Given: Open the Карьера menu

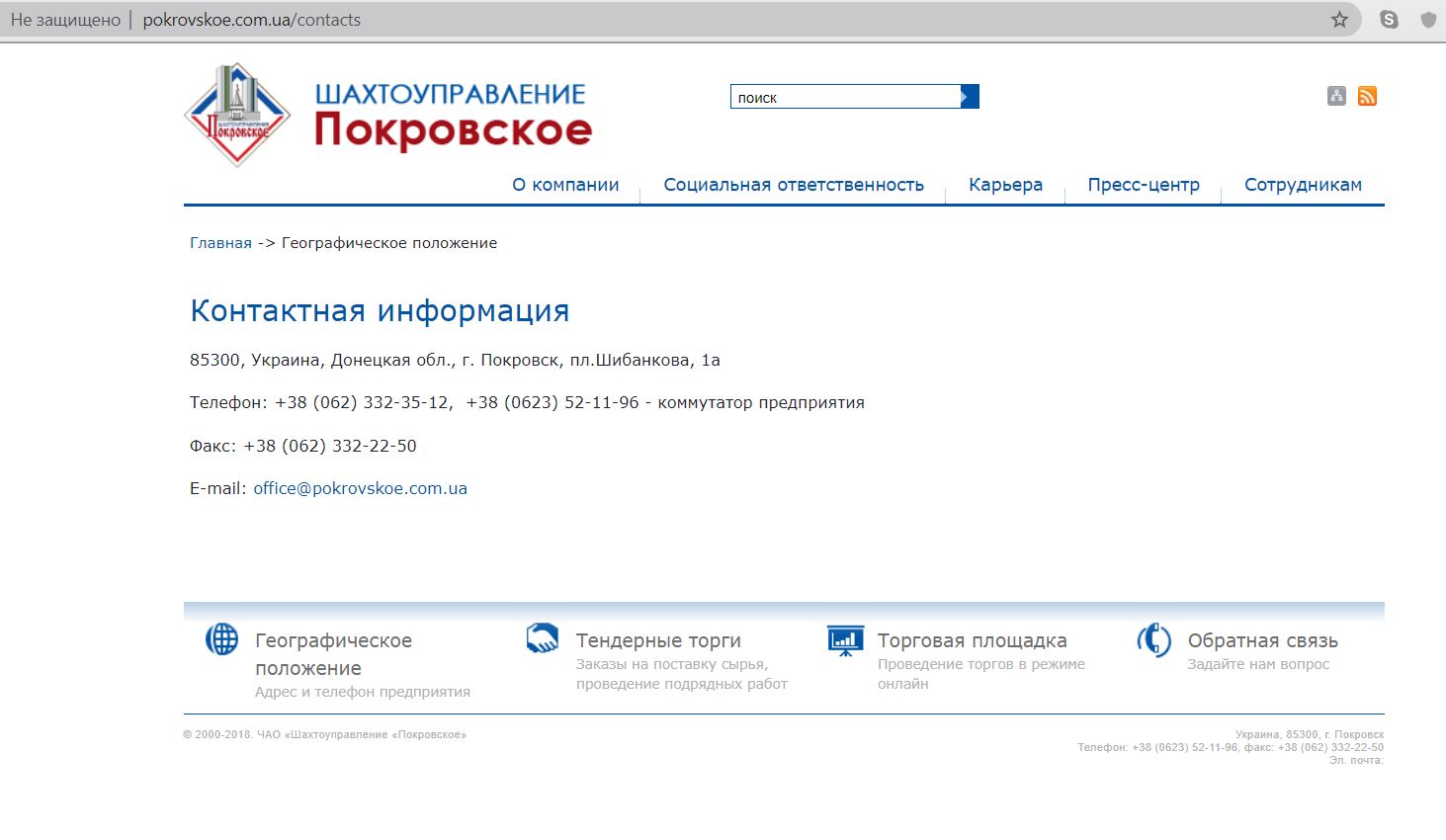Looking at the screenshot, I should [1005, 185].
